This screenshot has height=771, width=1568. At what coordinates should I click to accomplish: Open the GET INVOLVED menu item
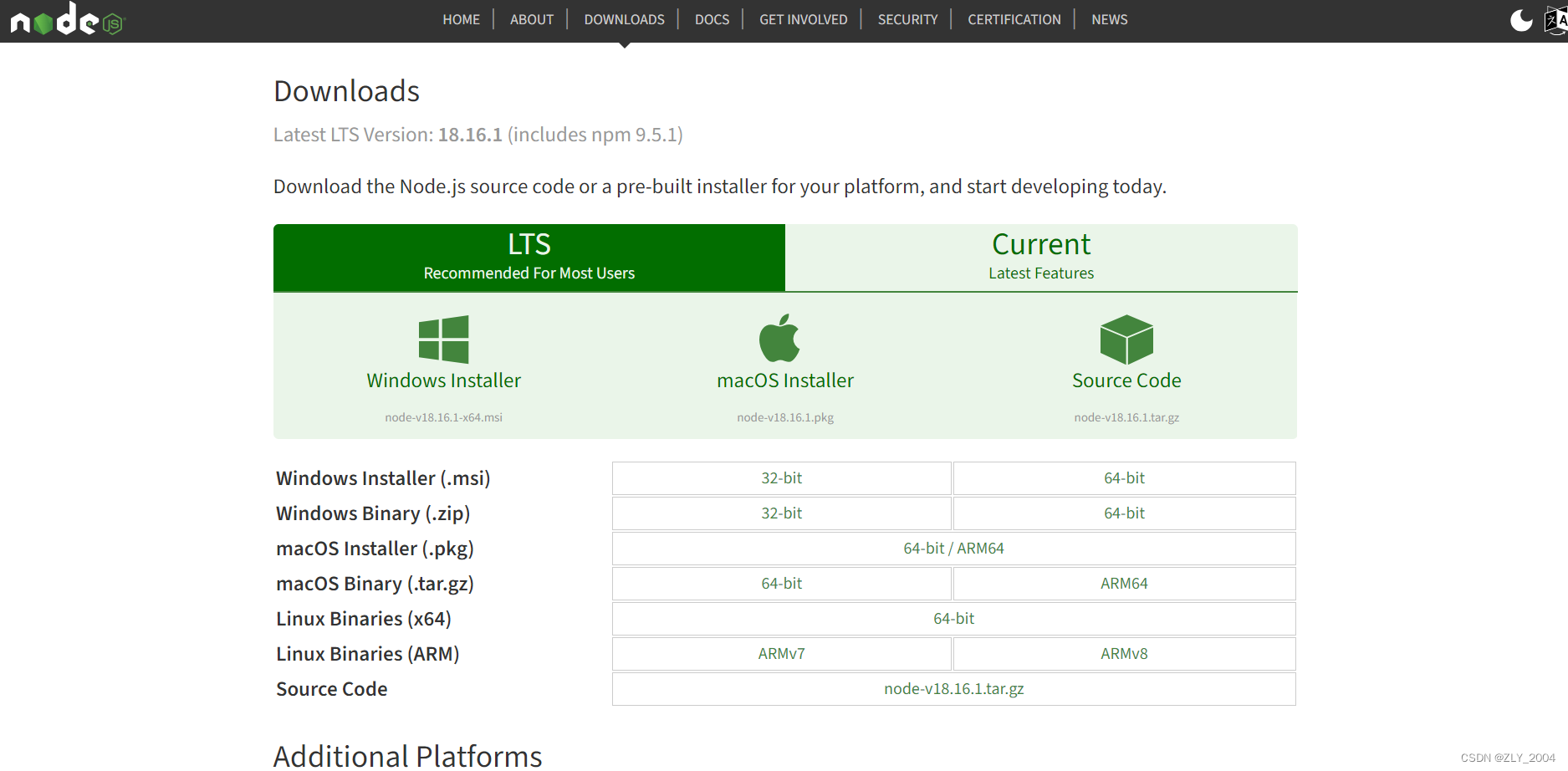coord(804,19)
